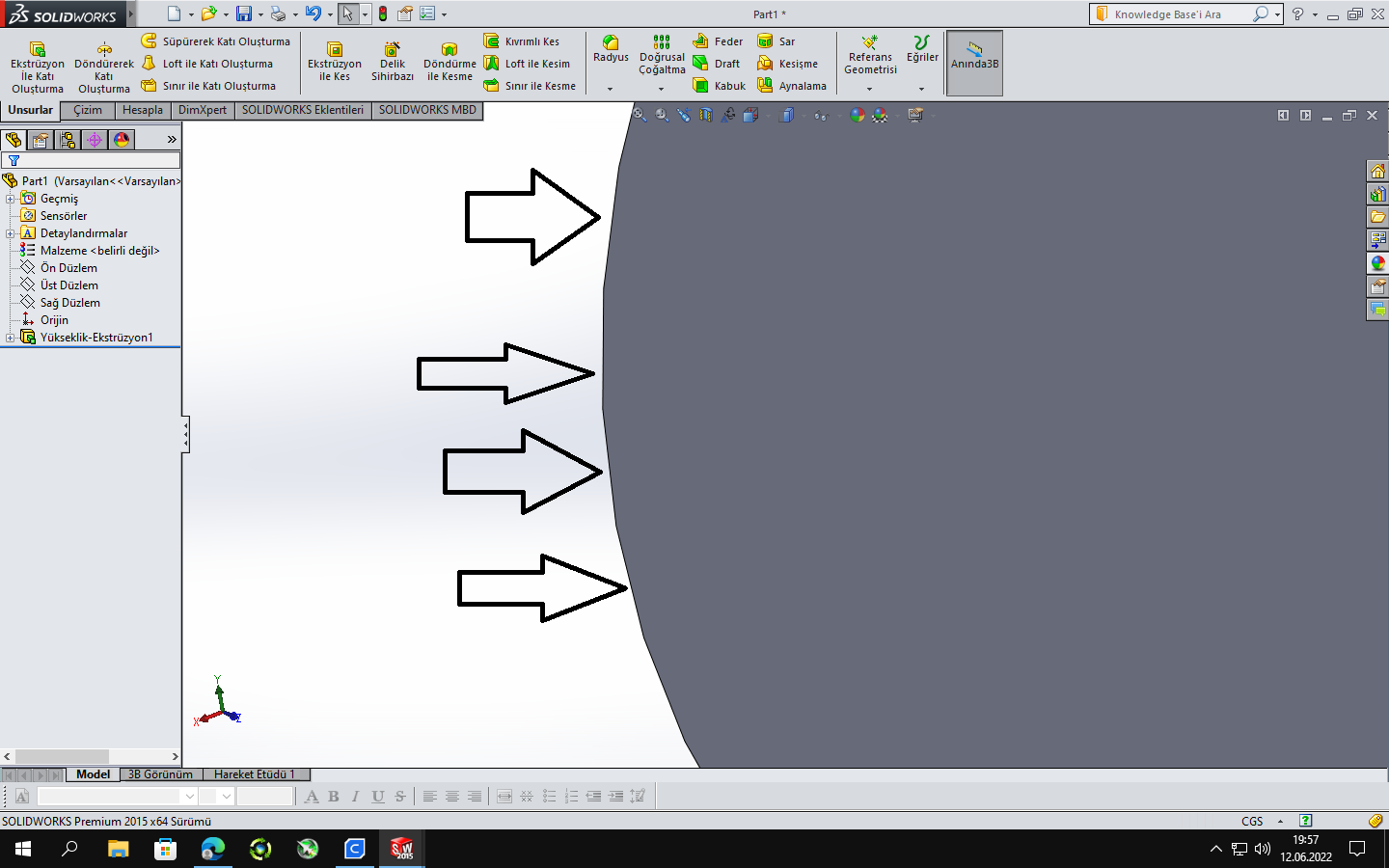Select the Aynalama mirror tool
This screenshot has height=868, width=1389.
(x=792, y=86)
